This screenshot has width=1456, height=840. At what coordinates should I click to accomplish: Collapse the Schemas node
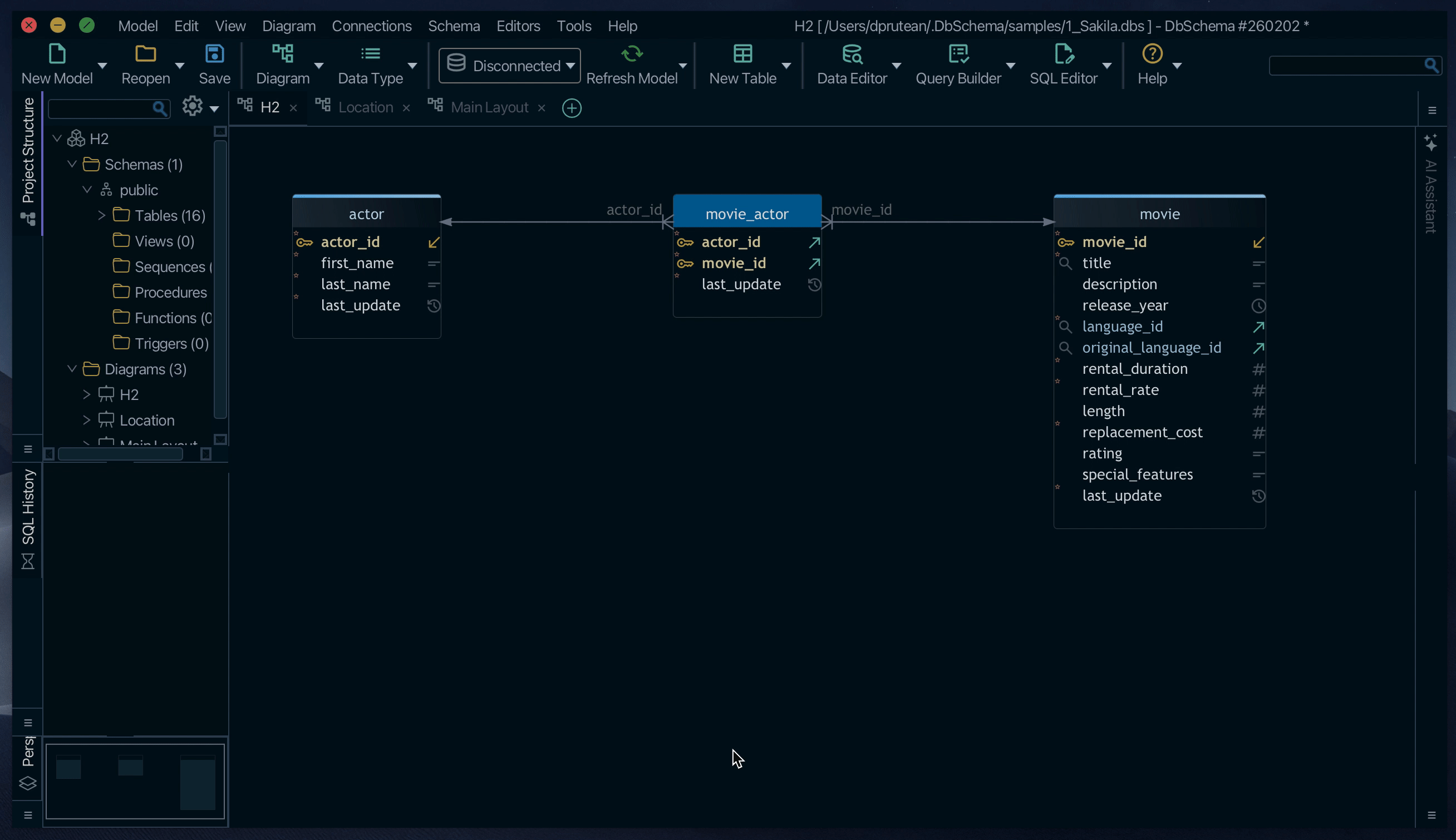pyautogui.click(x=72, y=164)
